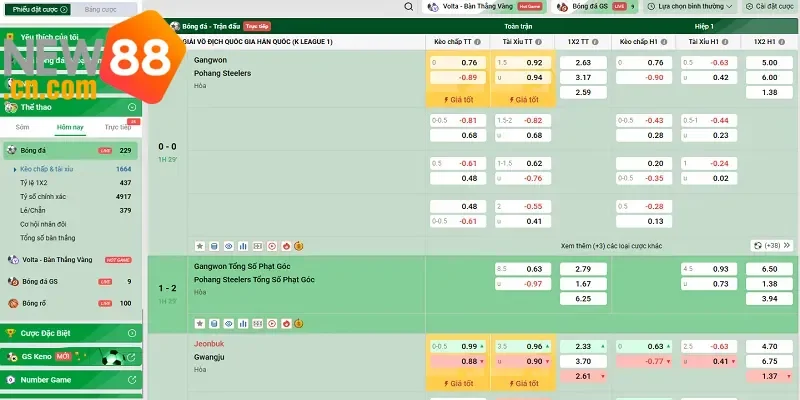Switch to the Sớm tab
Viewport: 800px width, 400px height.
pos(24,128)
